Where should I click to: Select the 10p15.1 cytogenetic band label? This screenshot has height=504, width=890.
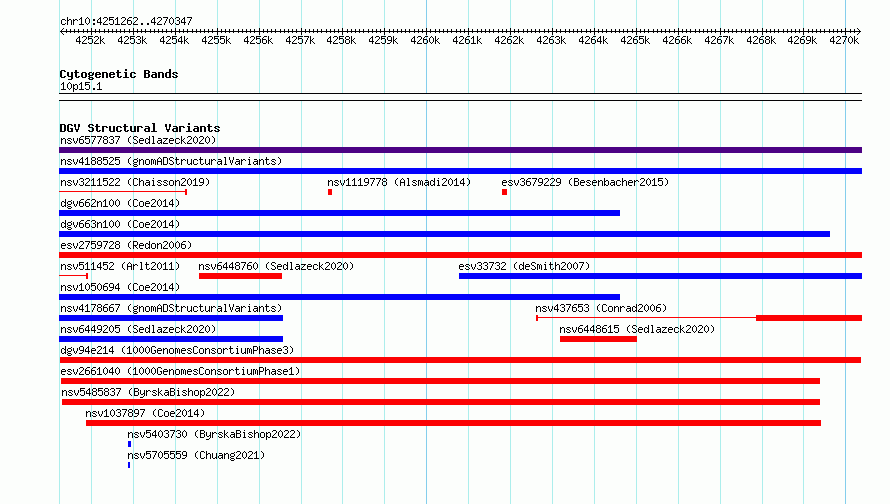pyautogui.click(x=81, y=86)
